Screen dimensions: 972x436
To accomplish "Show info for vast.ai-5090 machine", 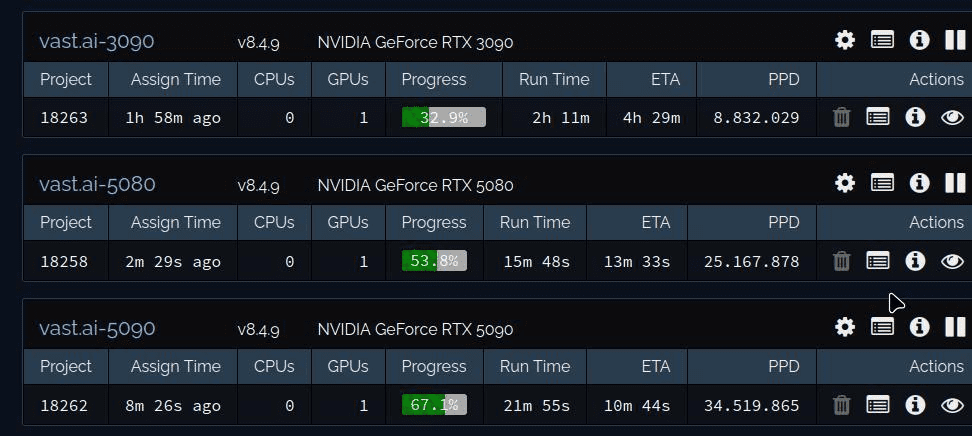I will tap(919, 327).
